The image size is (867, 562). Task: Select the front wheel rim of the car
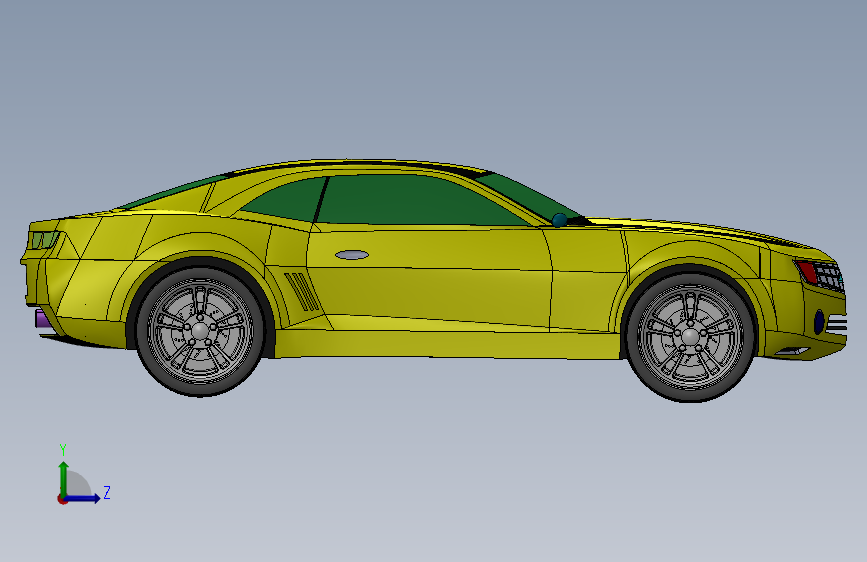tap(690, 336)
